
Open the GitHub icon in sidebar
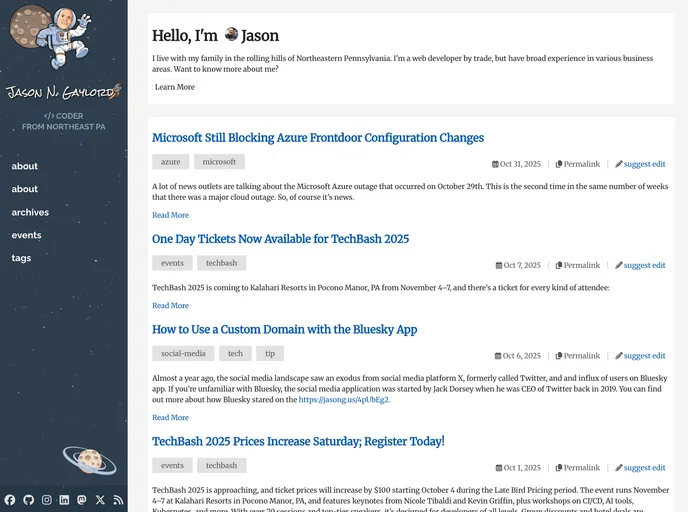pyautogui.click(x=28, y=499)
